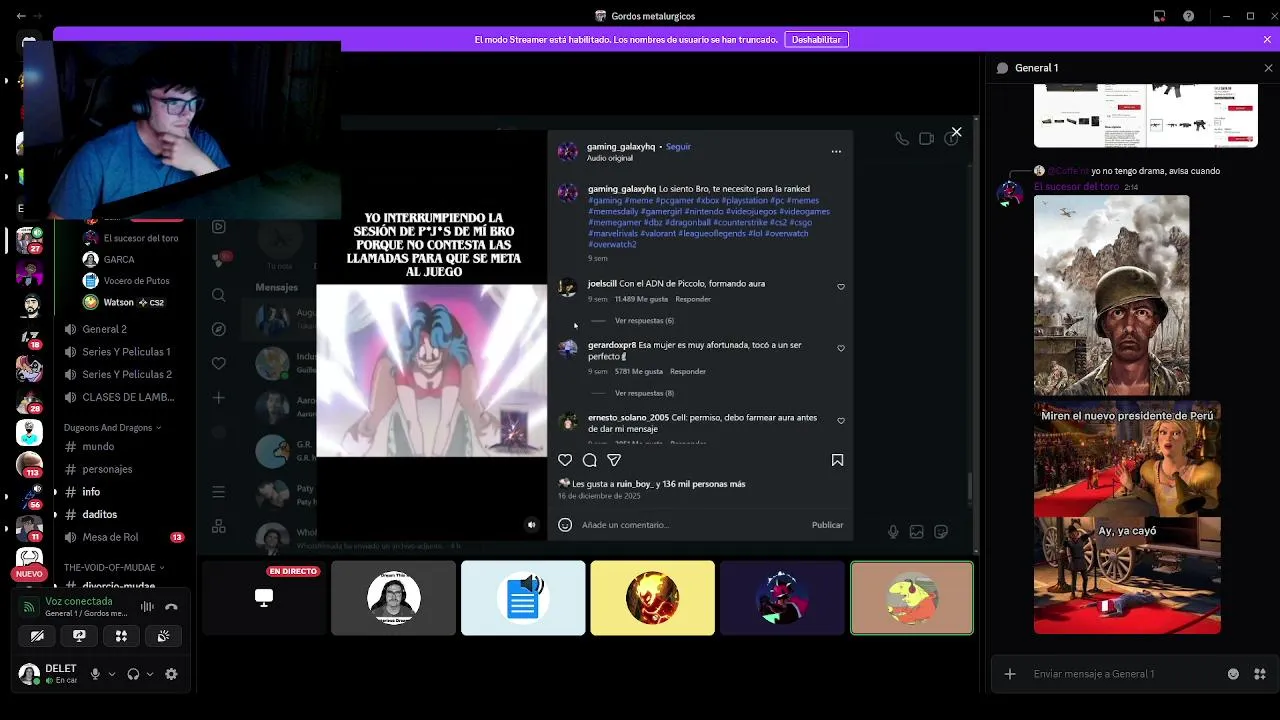Expand microphone input options arrow
This screenshot has height=720, width=1280.
111,674
